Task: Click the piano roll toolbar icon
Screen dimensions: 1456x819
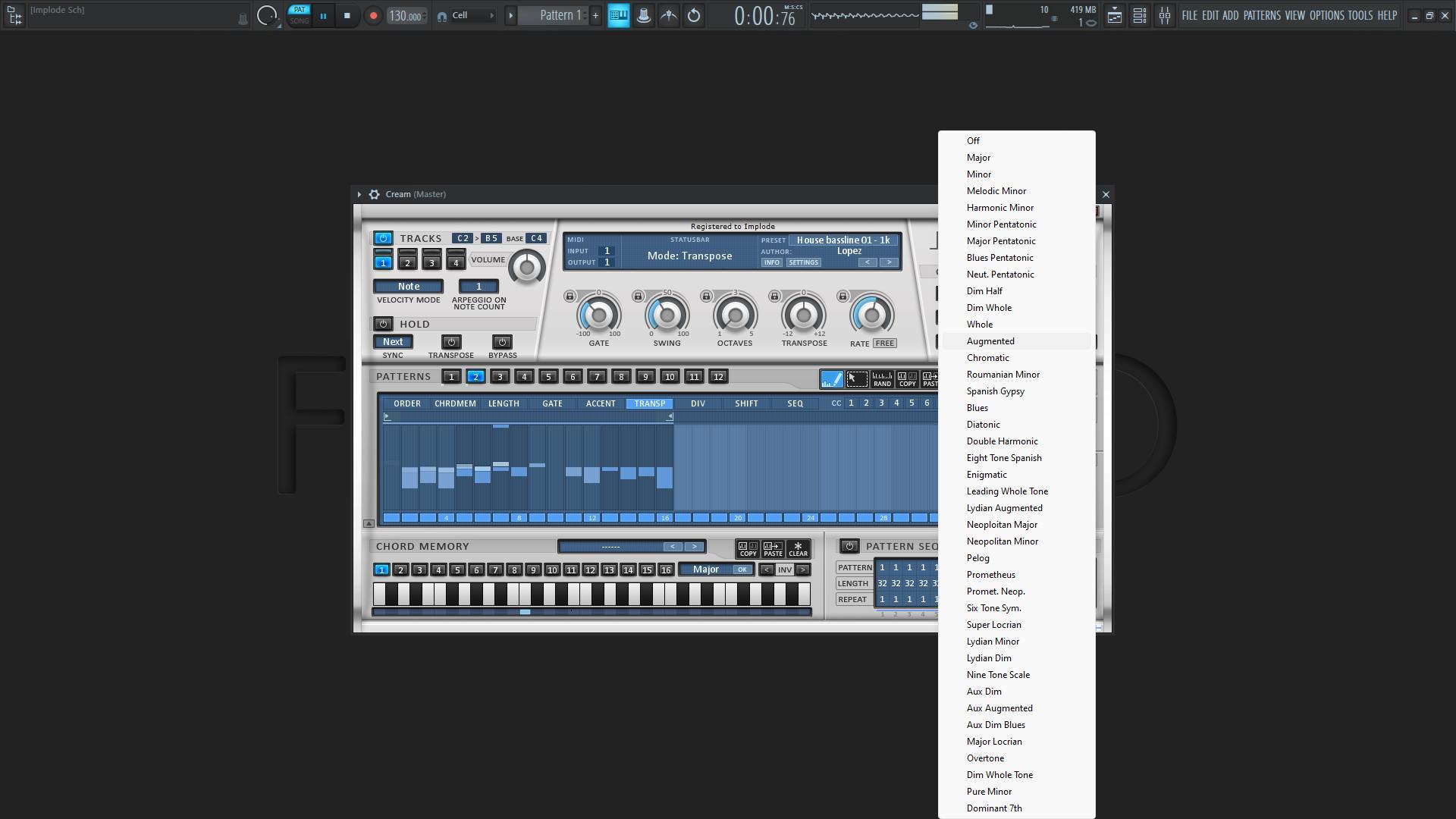Action: 619,15
